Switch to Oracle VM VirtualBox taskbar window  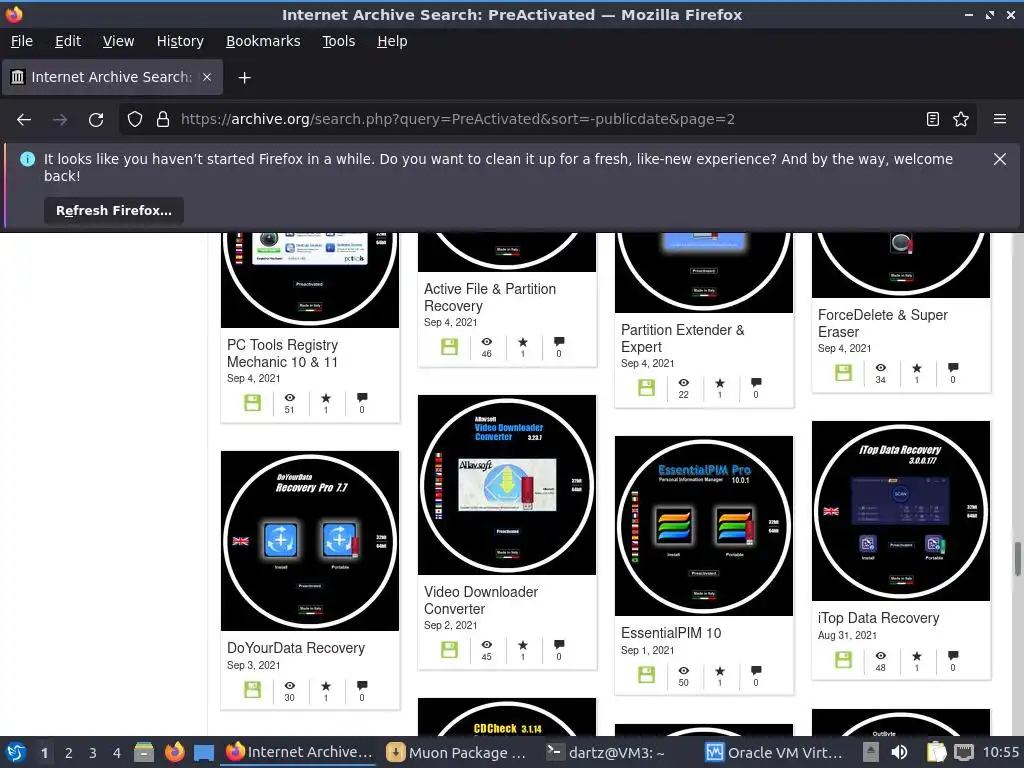(775, 753)
